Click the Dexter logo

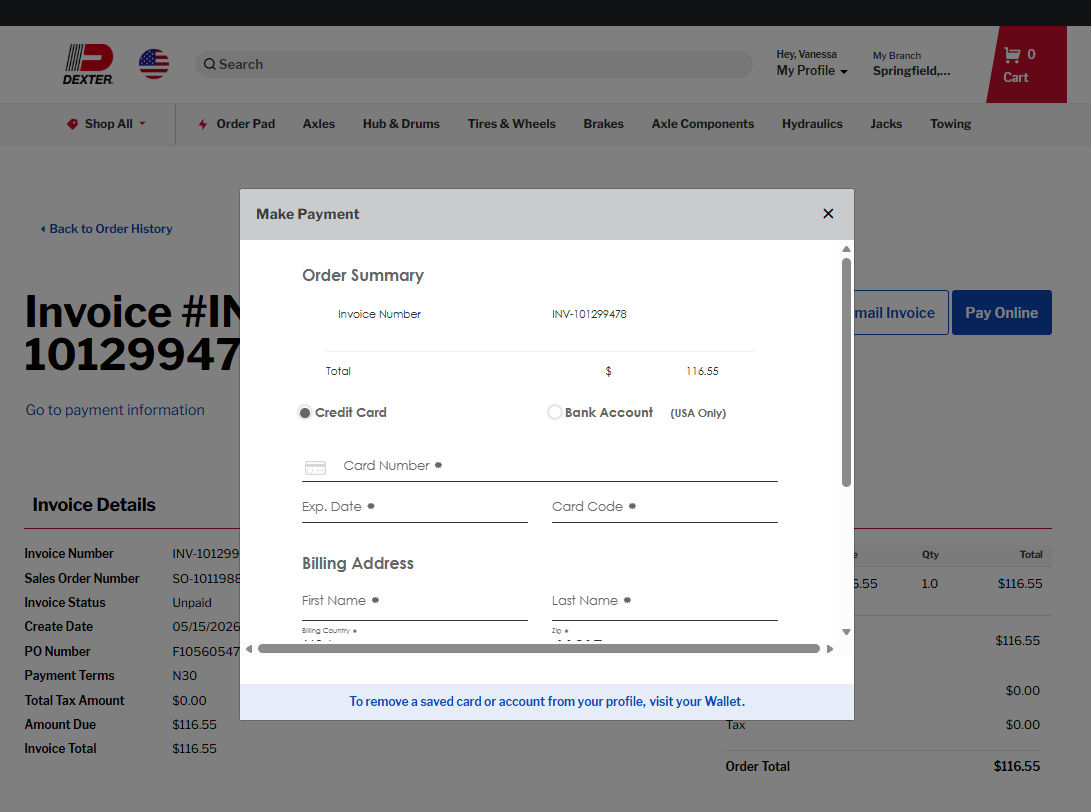pyautogui.click(x=88, y=64)
